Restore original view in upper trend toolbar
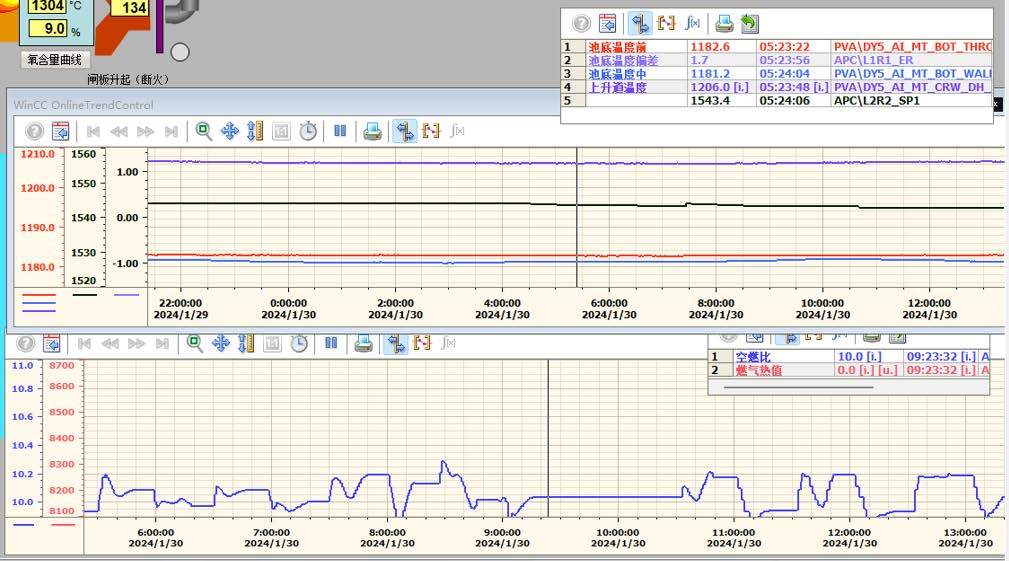 [x=281, y=131]
